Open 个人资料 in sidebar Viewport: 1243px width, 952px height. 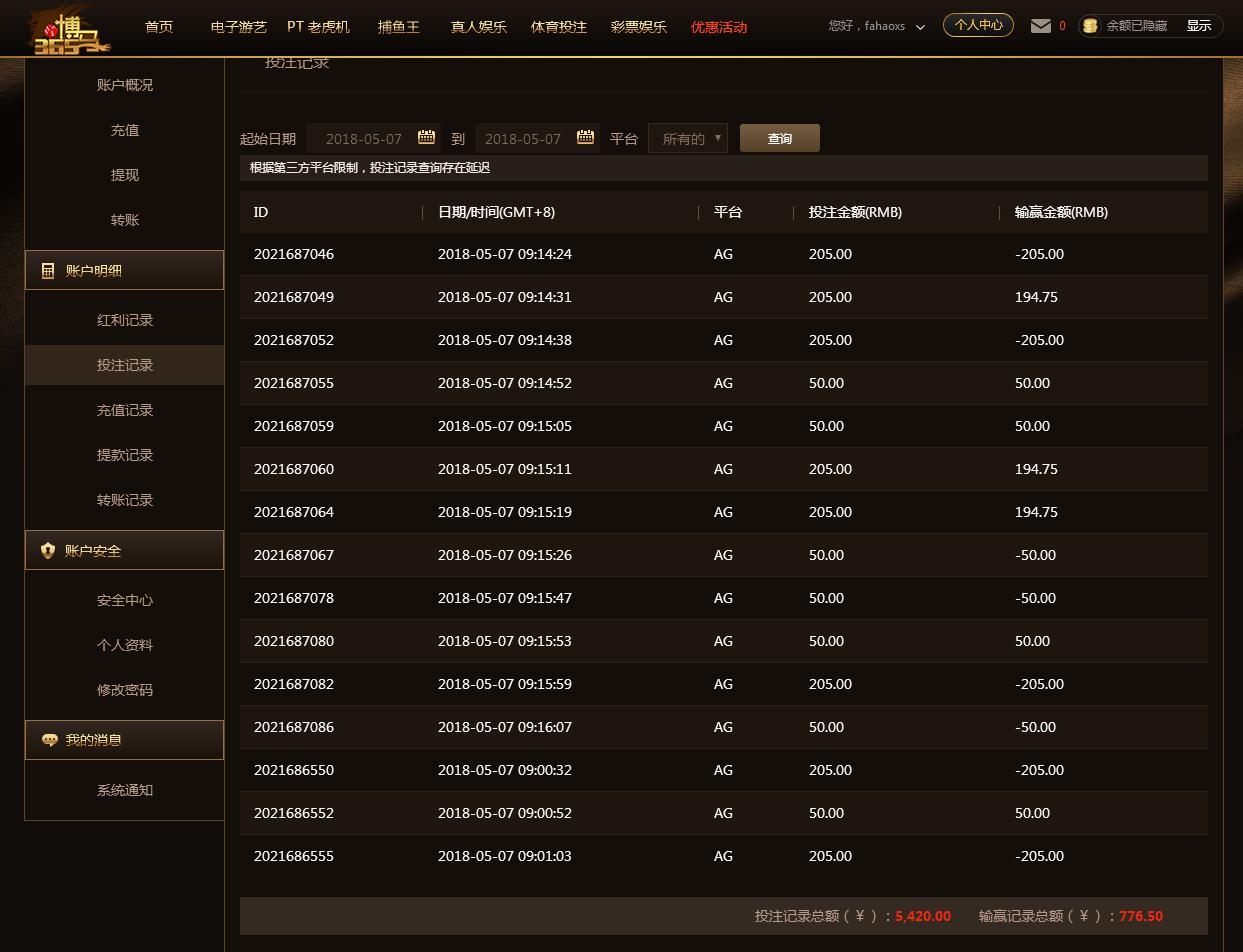point(125,645)
